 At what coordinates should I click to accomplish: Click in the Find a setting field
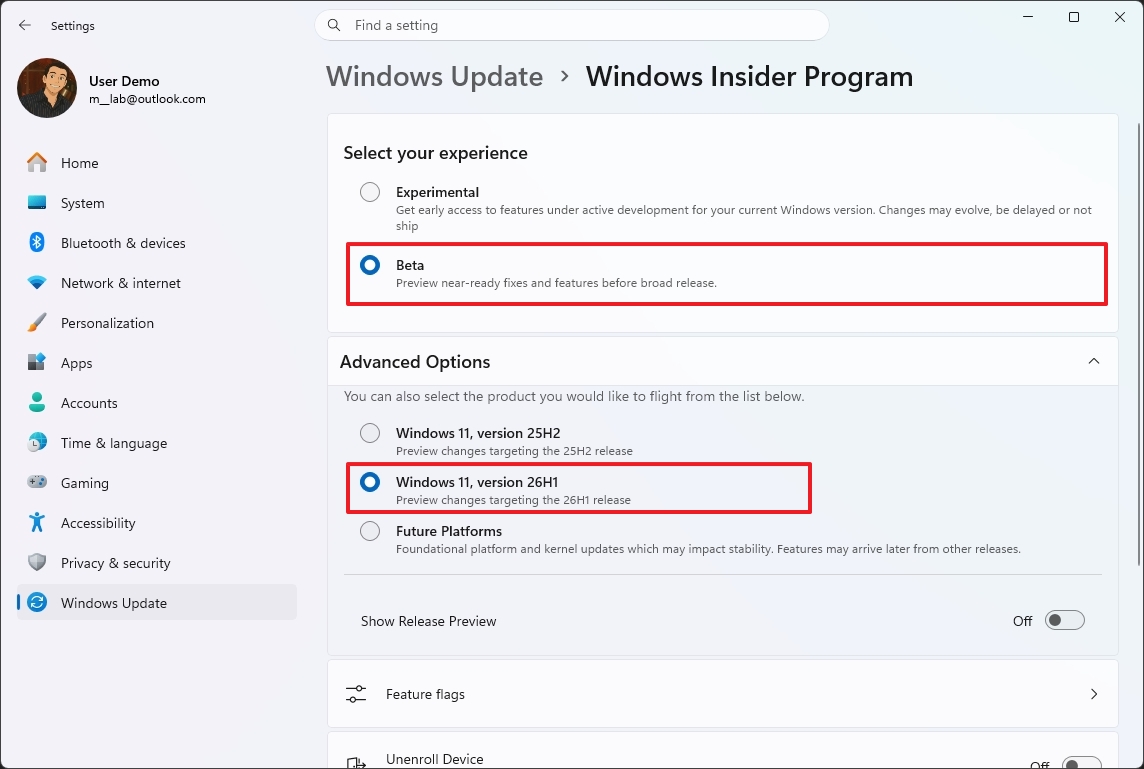click(x=572, y=26)
